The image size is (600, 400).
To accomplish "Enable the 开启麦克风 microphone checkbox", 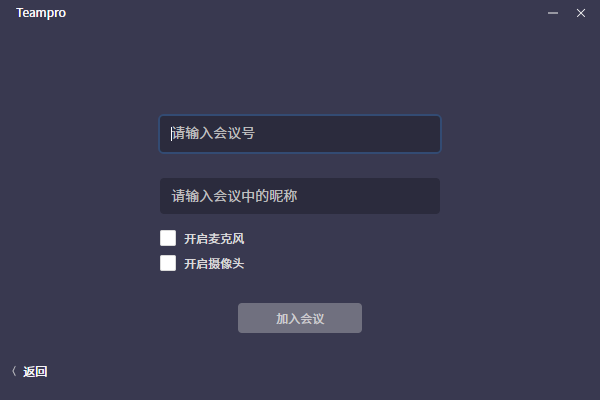I will [168, 238].
